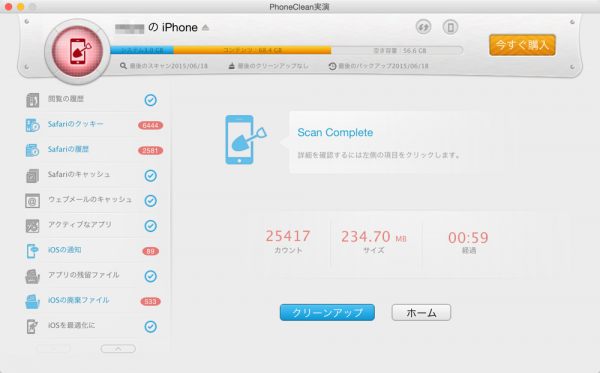Screen dimensions: 600x373
Task: Click the 234.70 MB サイズ value
Action: pos(374,236)
